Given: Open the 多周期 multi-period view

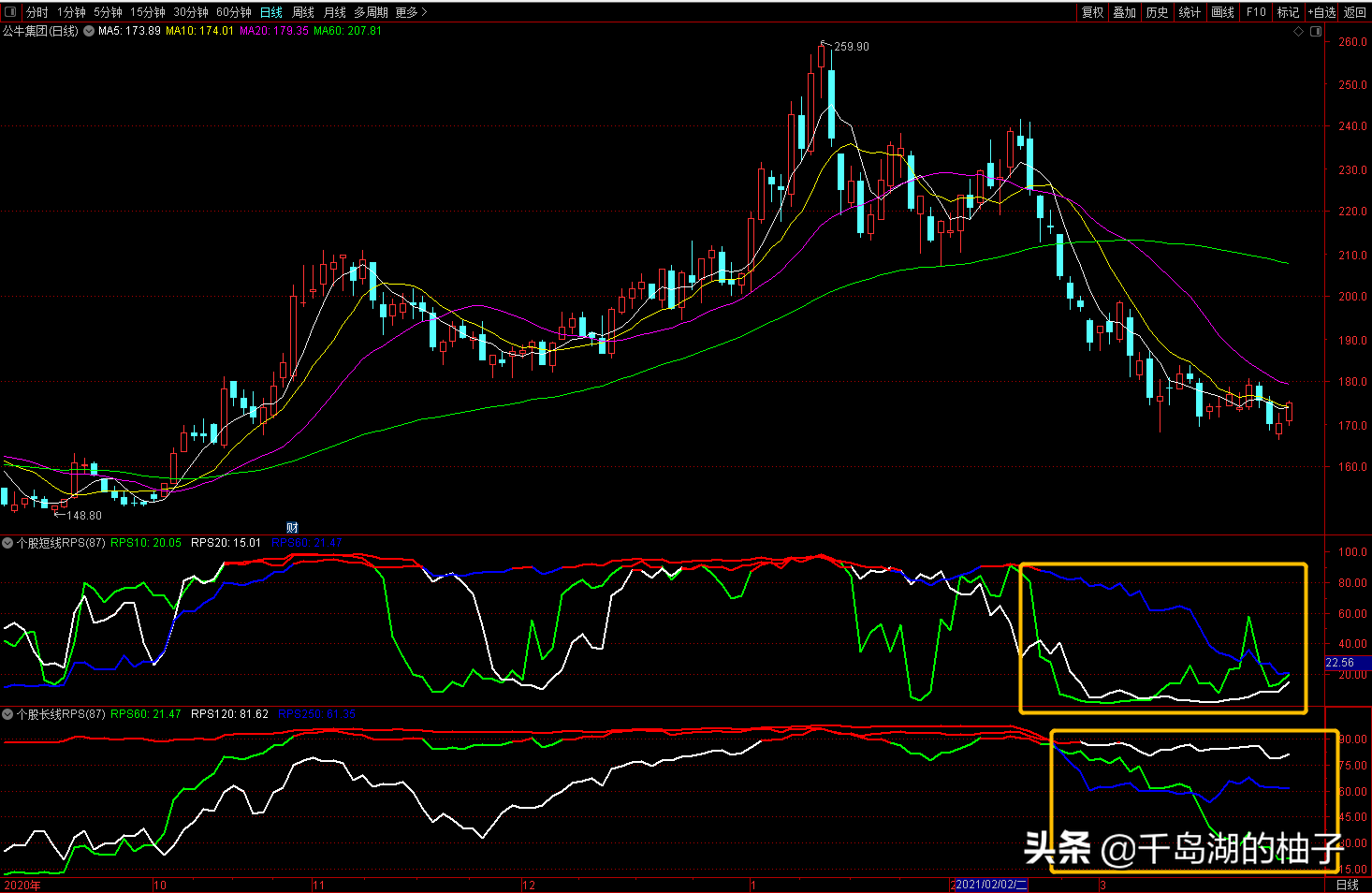Looking at the screenshot, I should (371, 12).
